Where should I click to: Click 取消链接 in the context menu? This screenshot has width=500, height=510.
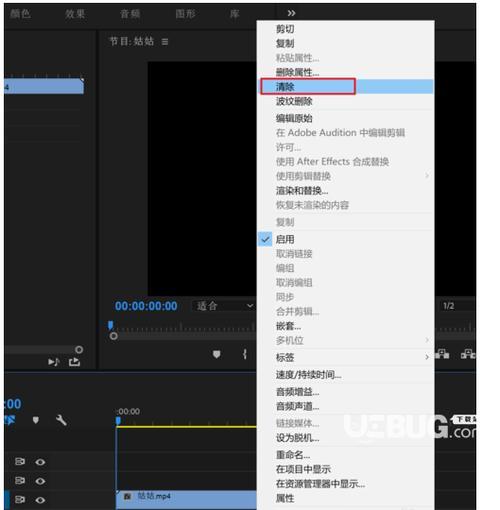pyautogui.click(x=346, y=254)
